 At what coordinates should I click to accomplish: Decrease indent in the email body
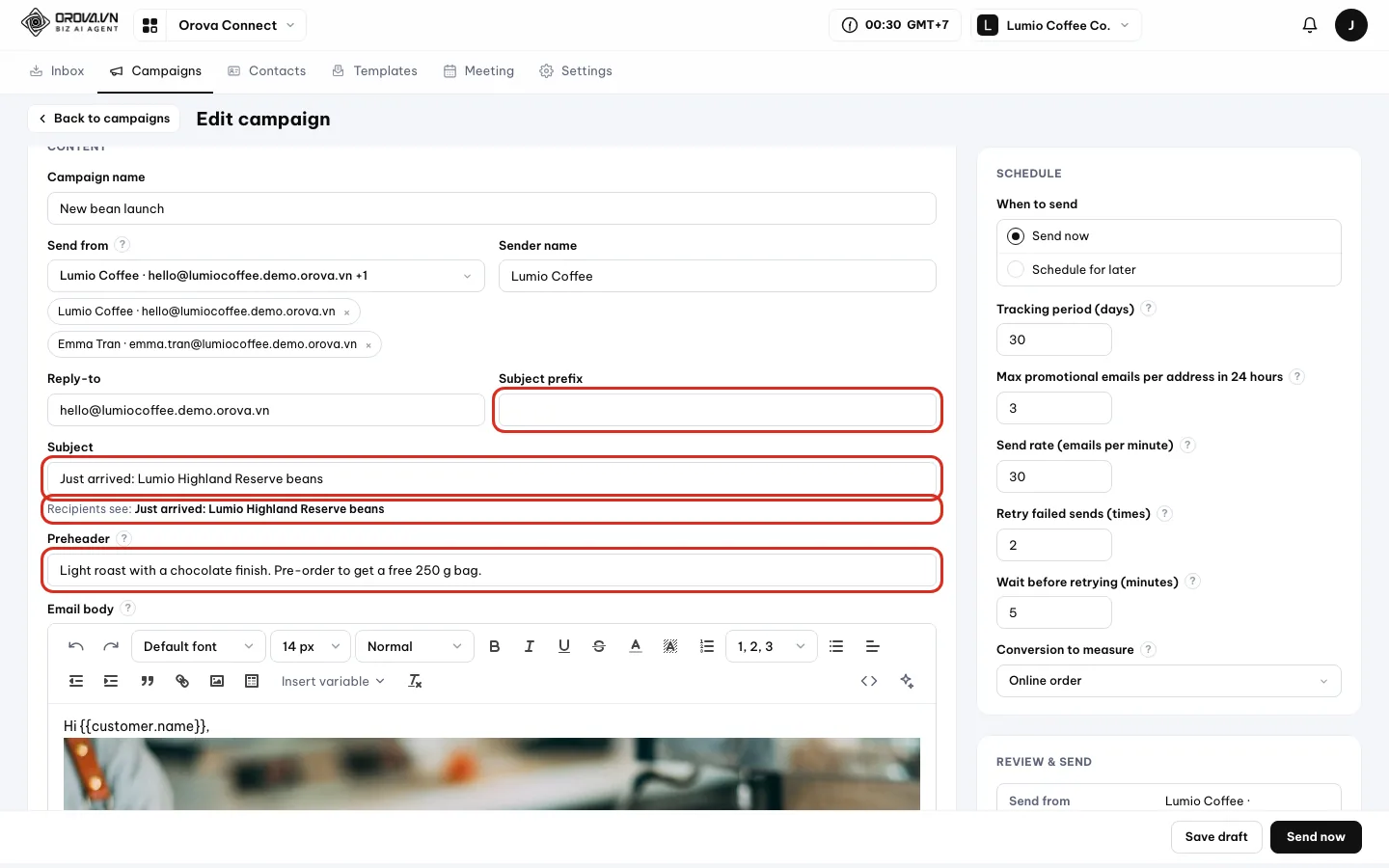click(76, 681)
